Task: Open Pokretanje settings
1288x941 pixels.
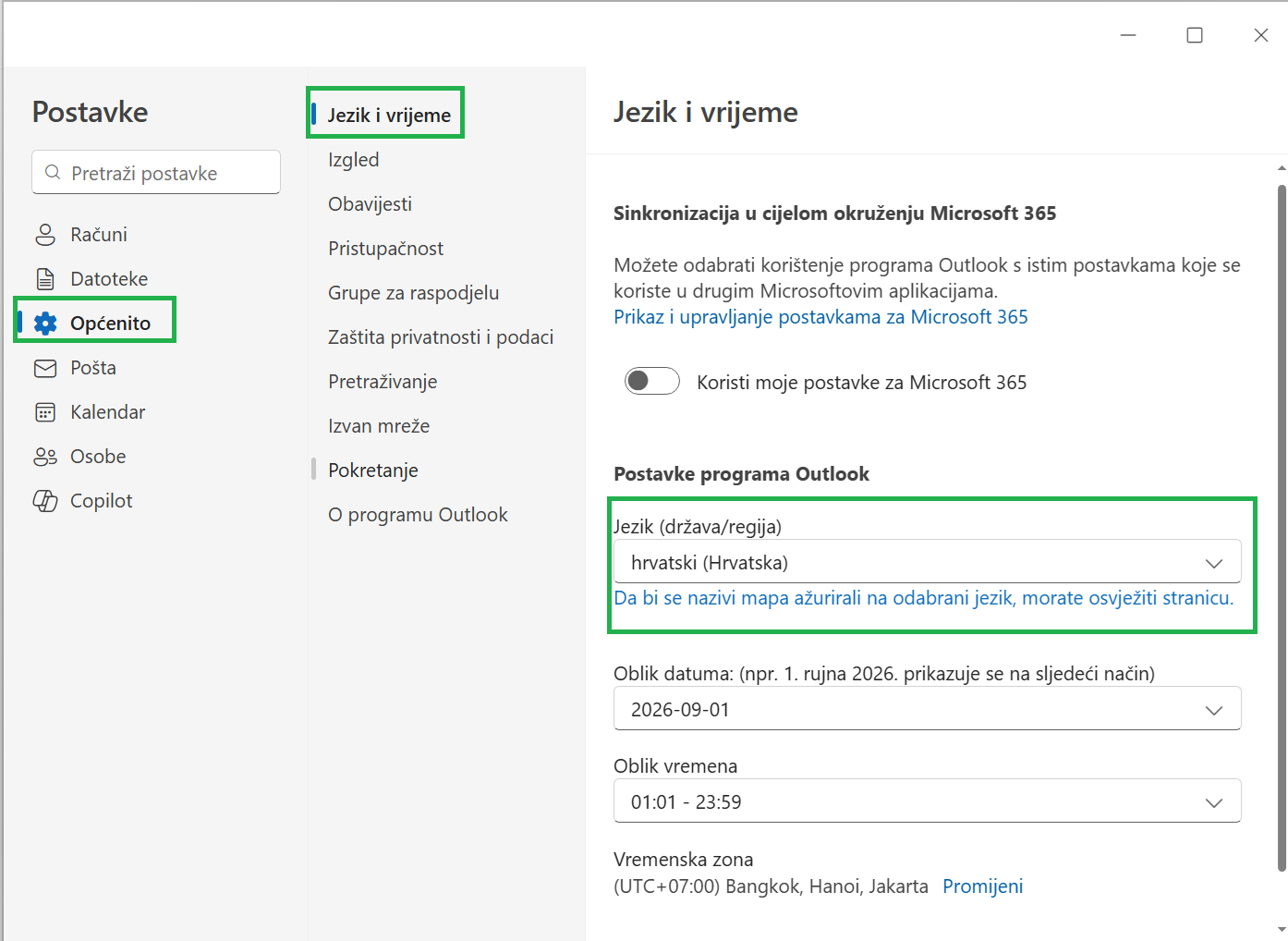Action: tap(372, 470)
